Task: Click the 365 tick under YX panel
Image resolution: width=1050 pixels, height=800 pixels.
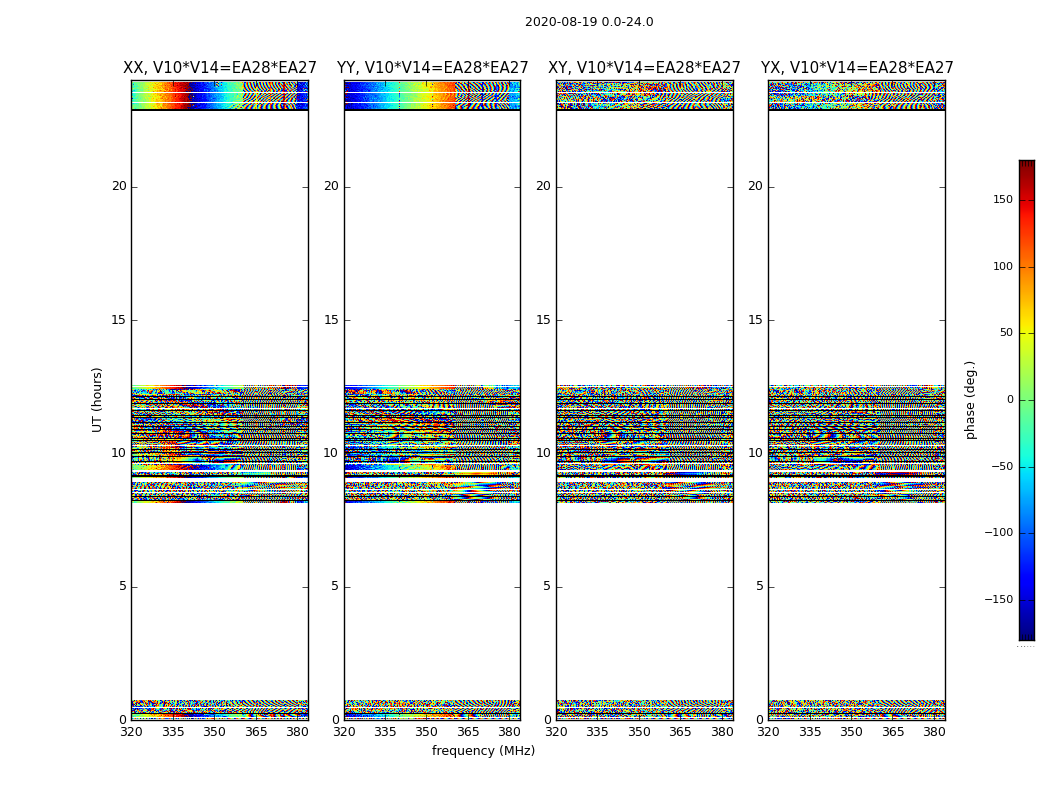Action: tap(893, 732)
